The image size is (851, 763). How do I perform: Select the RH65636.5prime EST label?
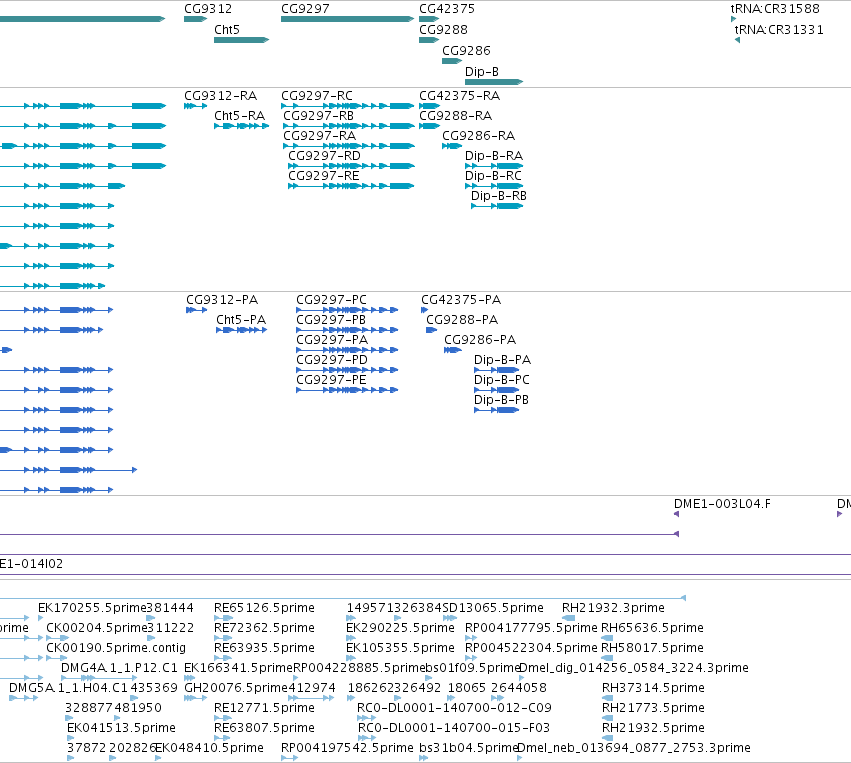pyautogui.click(x=652, y=628)
